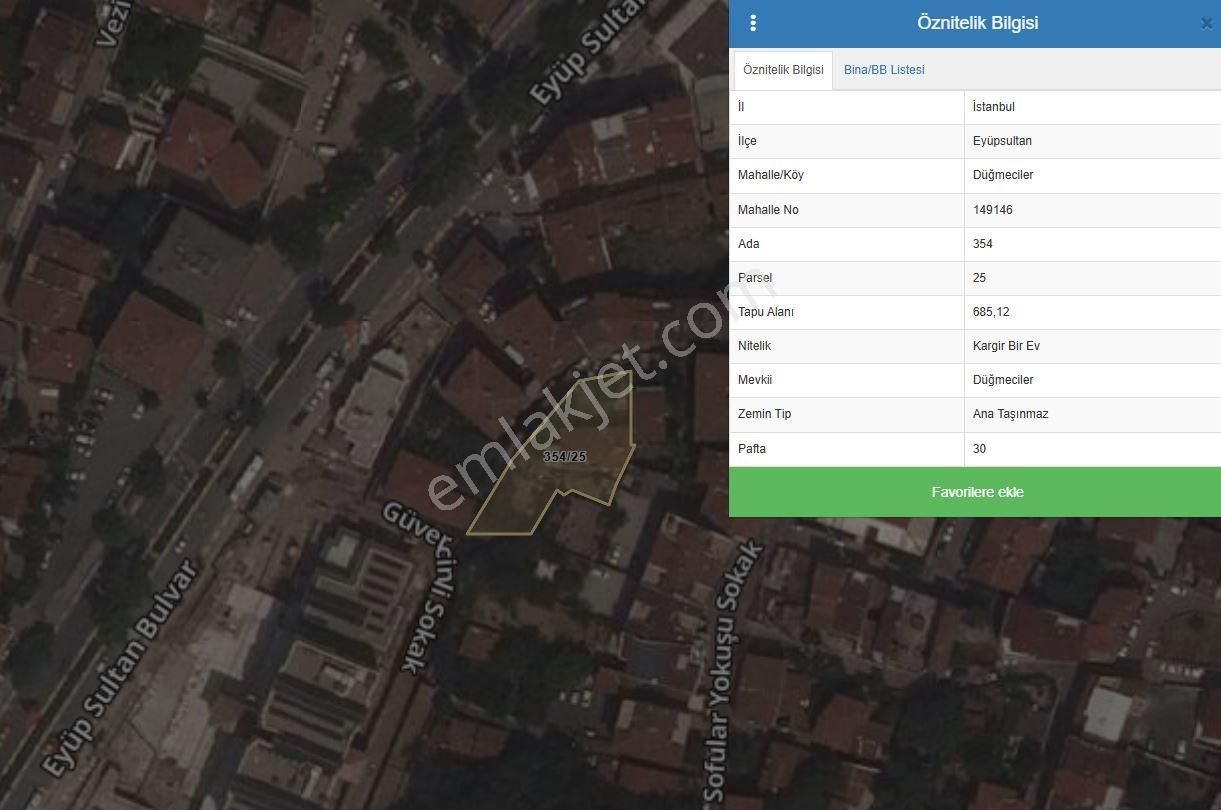1221x810 pixels.
Task: Click the Güvercinli Sokak street label
Action: coord(422,585)
